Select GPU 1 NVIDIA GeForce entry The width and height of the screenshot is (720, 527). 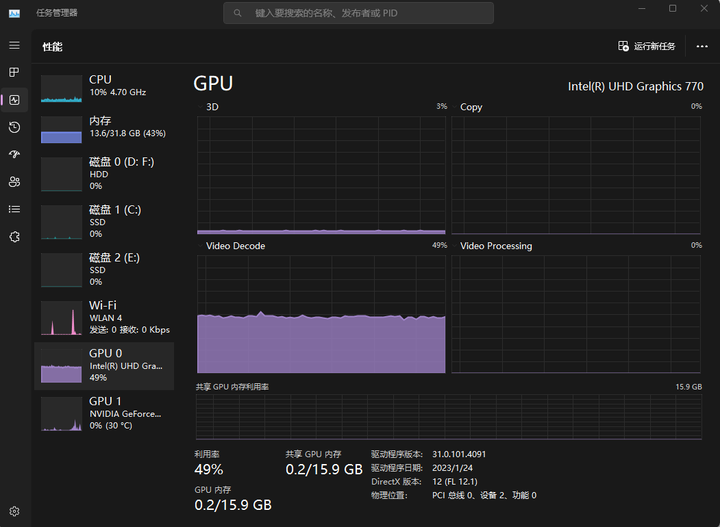(104, 414)
